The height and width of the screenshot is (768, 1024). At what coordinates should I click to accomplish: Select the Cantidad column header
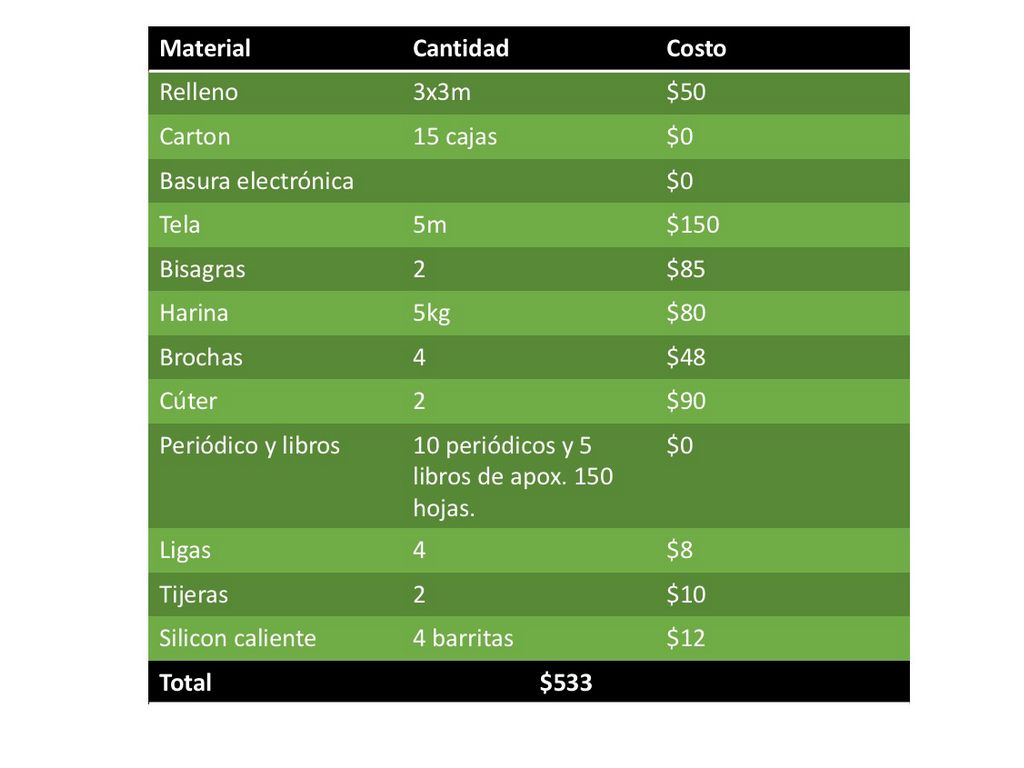[x=460, y=48]
